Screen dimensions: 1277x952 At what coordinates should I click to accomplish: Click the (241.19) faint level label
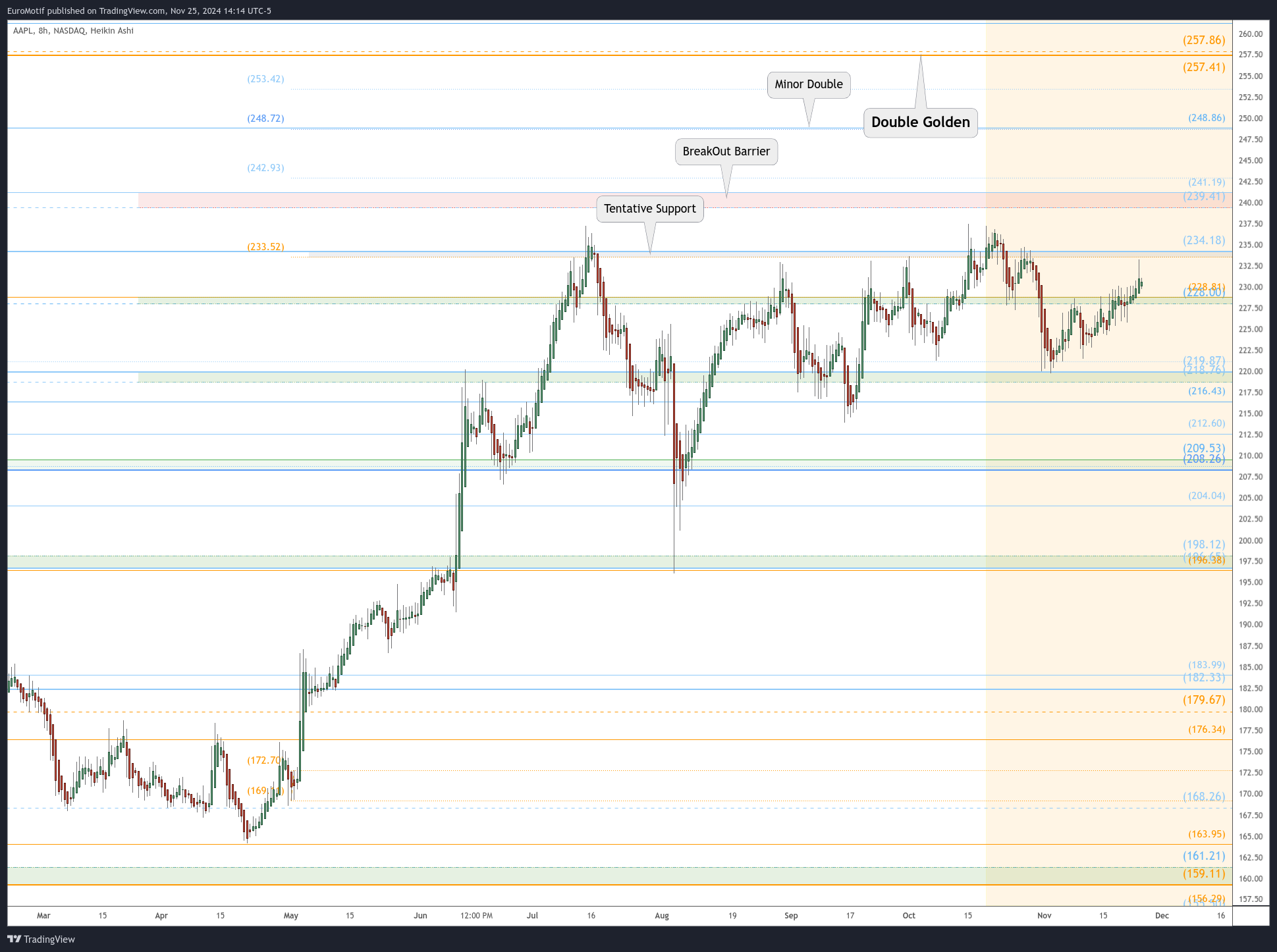click(x=1207, y=182)
